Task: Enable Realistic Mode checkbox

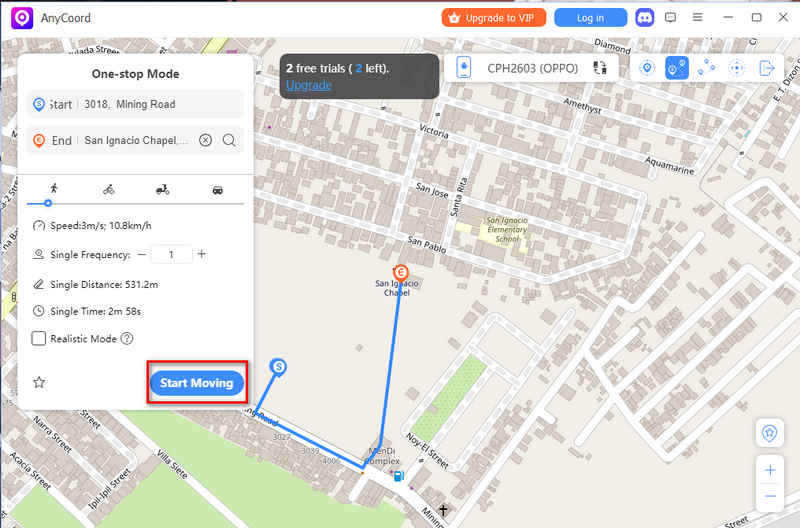Action: pyautogui.click(x=39, y=338)
